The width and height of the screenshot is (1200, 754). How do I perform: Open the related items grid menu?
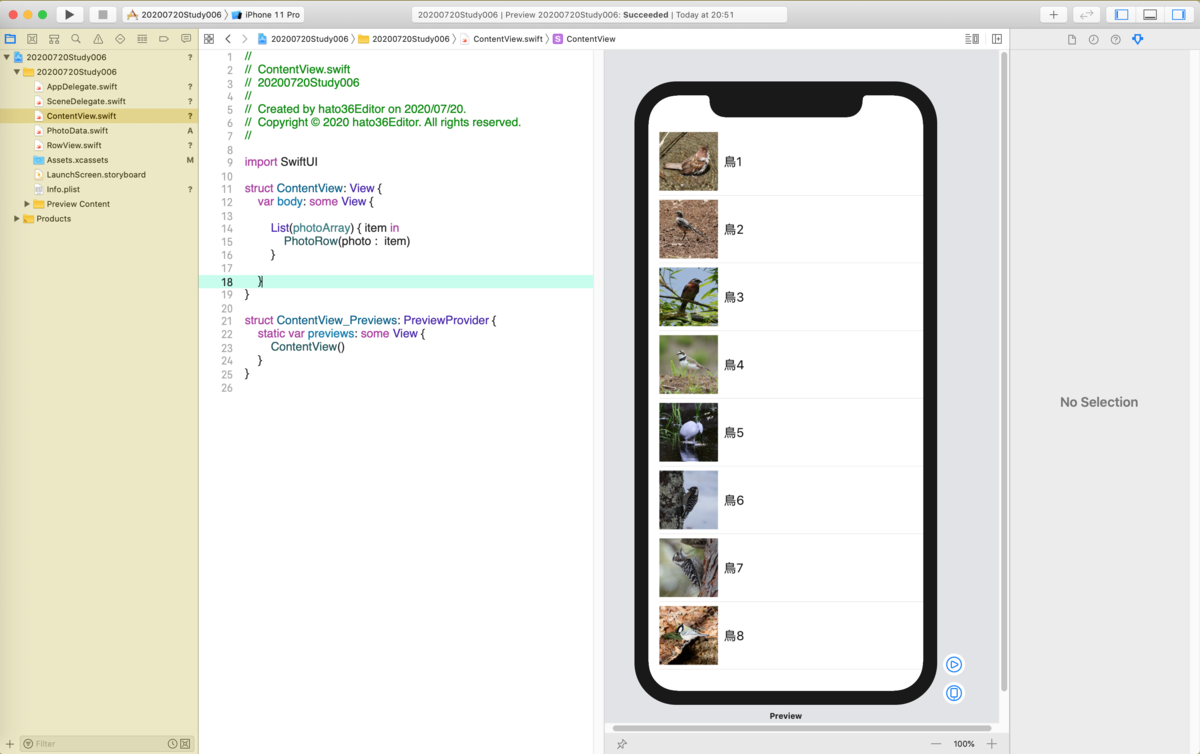pos(209,39)
